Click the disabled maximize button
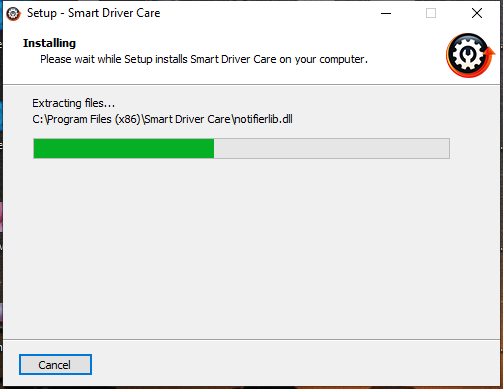Viewport: 503px width, 389px height. point(431,13)
